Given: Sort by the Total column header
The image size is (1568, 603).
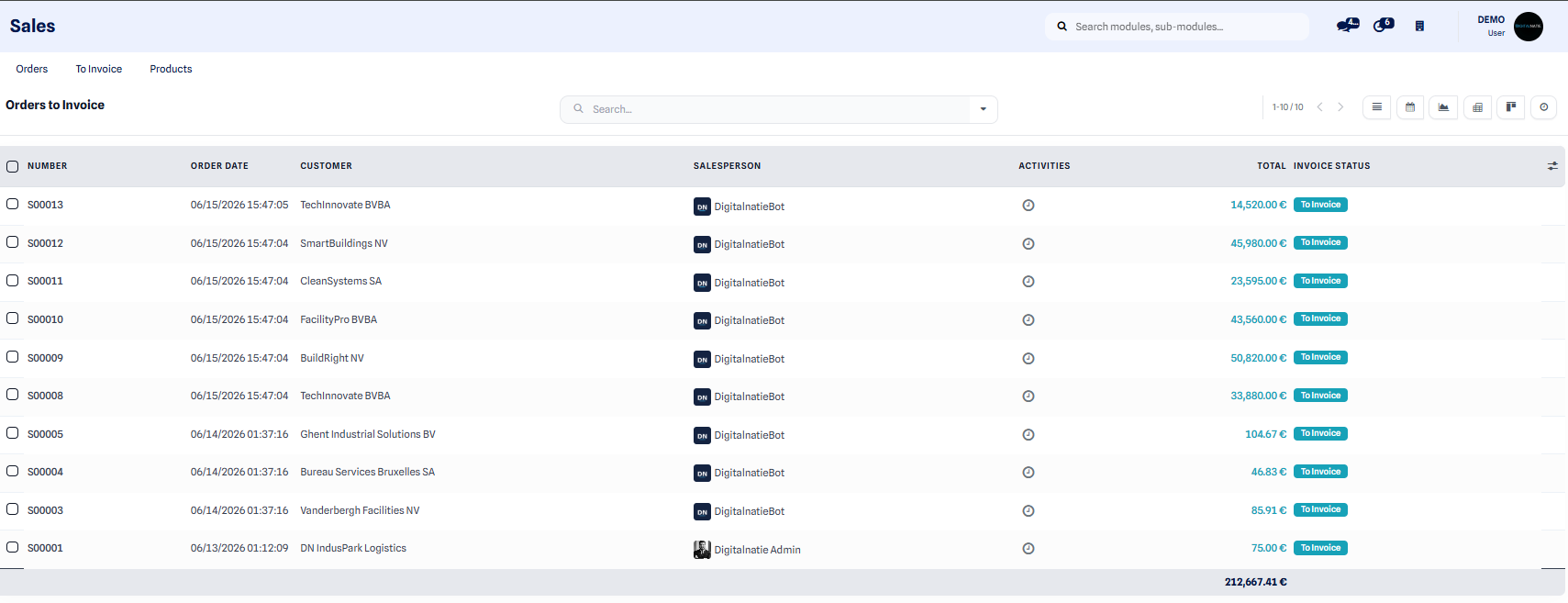Looking at the screenshot, I should coord(1272,166).
